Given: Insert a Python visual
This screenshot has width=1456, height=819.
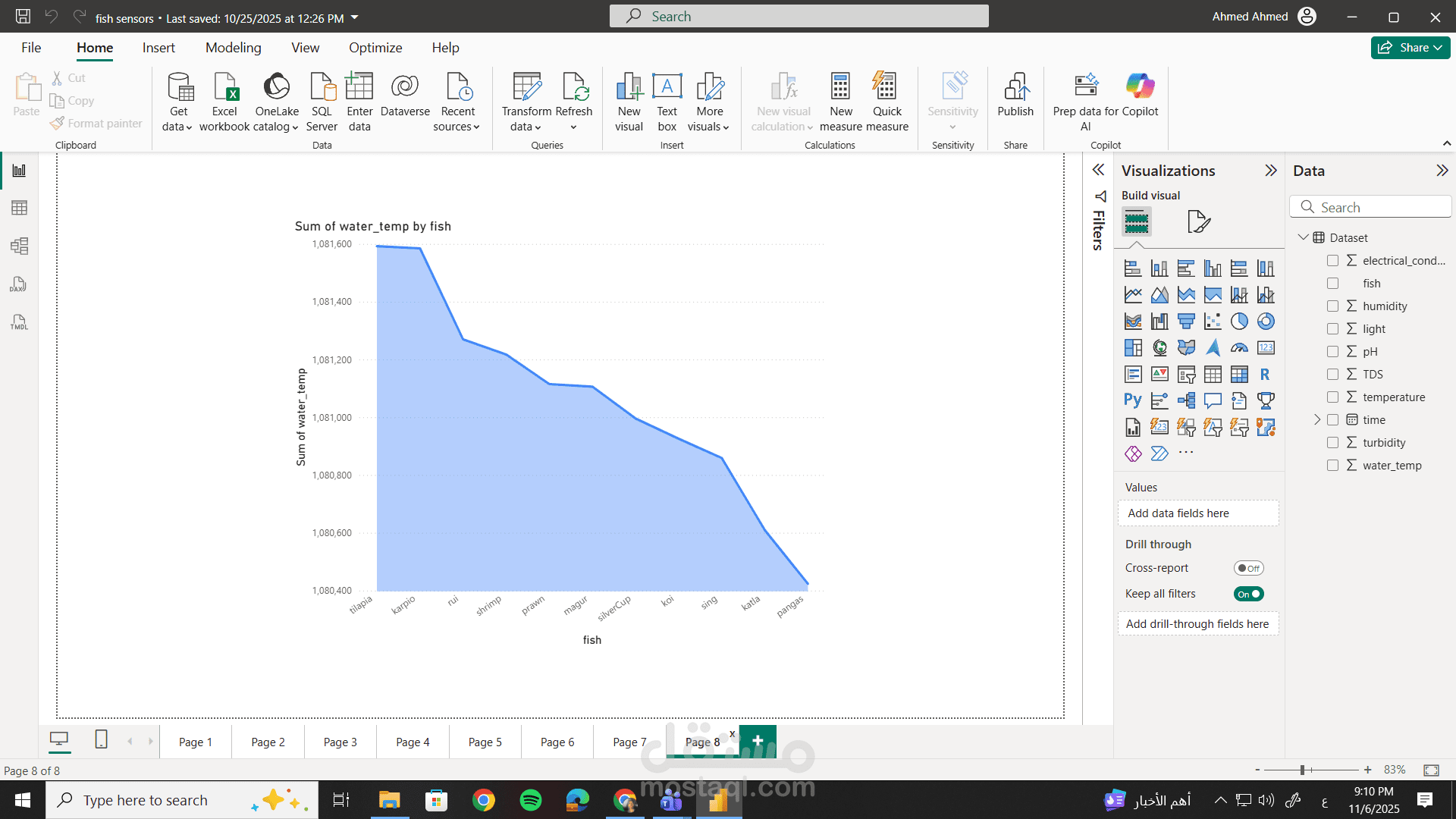Looking at the screenshot, I should [1132, 400].
